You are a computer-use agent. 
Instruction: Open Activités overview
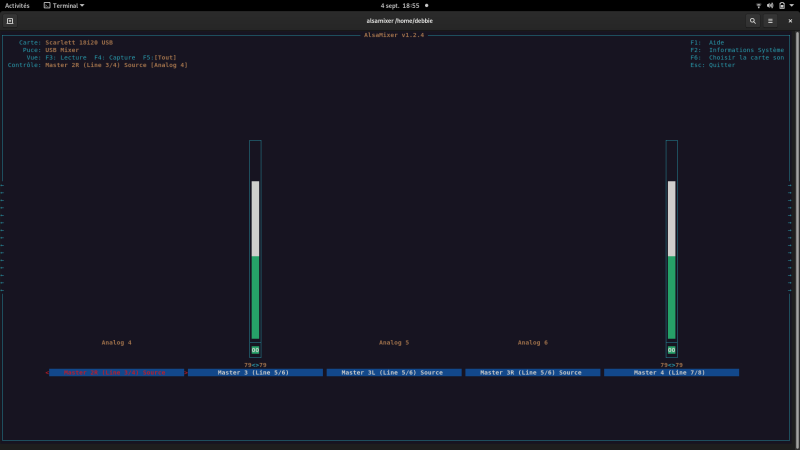tap(17, 6)
